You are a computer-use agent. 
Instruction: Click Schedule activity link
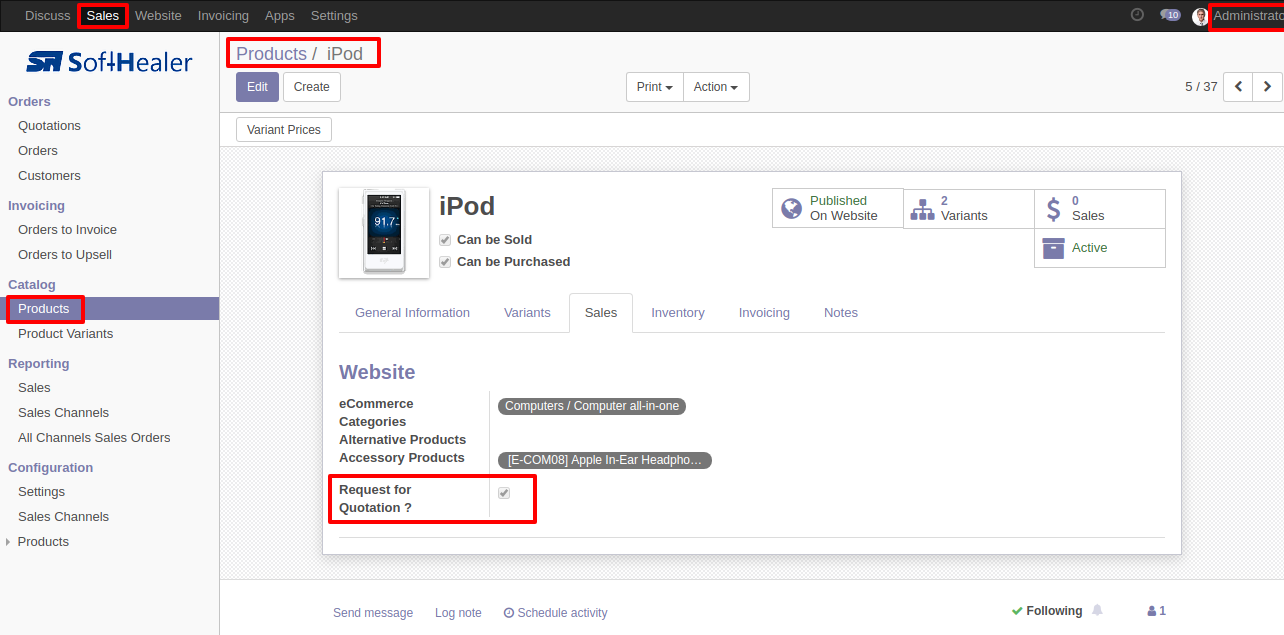(555, 613)
